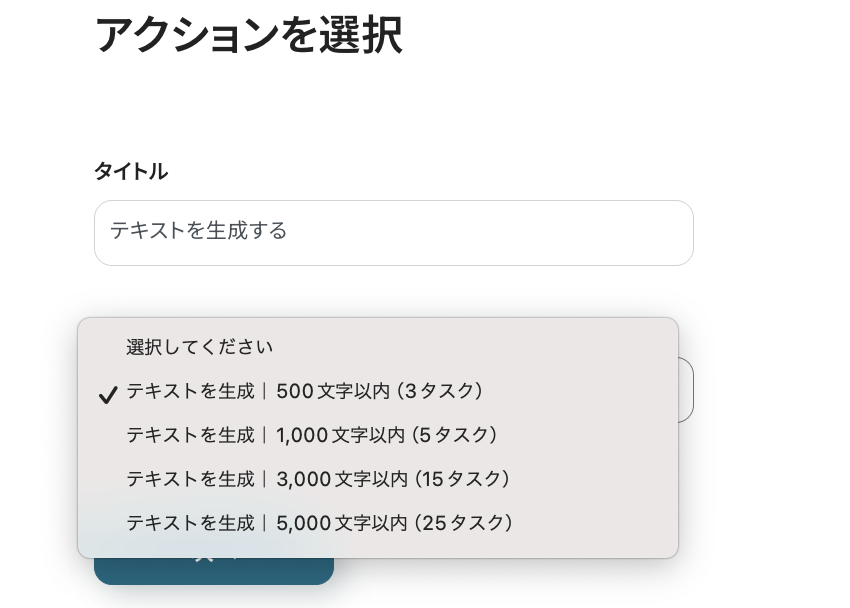The image size is (850, 608).
Task: Click the 5,000 character limit number
Action: 304,523
